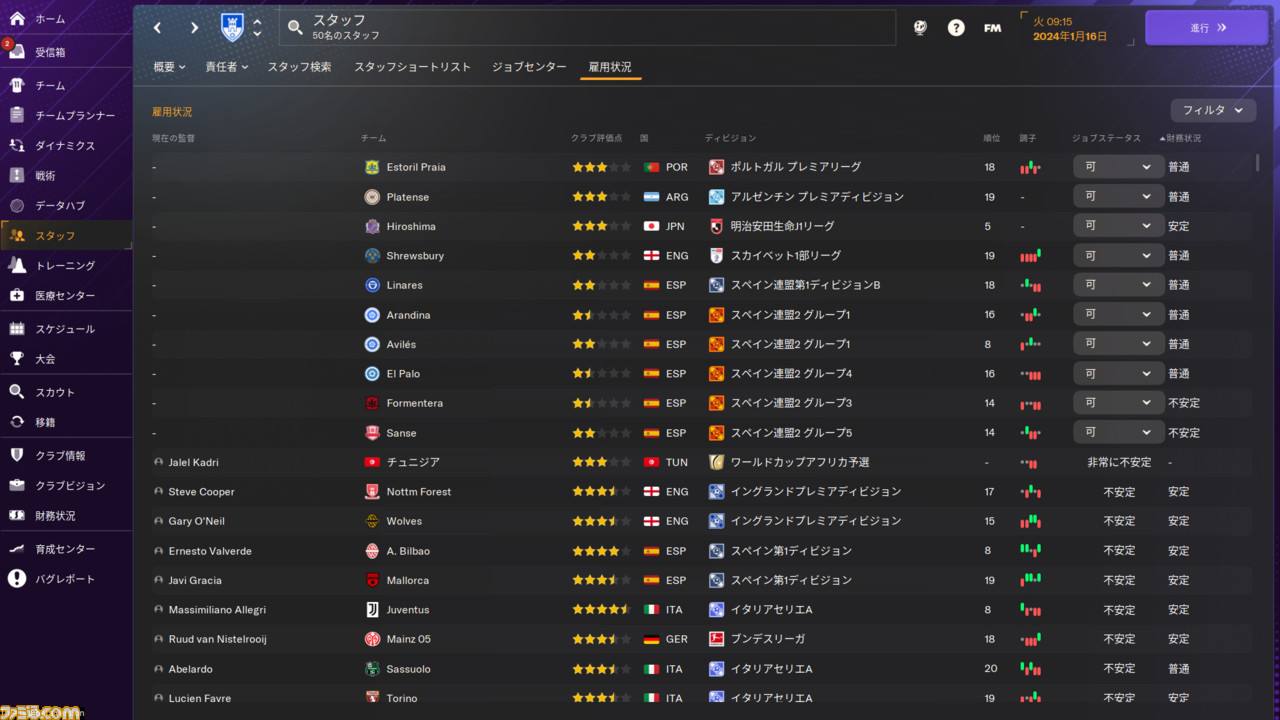Click the スタッフ search field
The width and height of the screenshot is (1280, 720).
pos(587,28)
